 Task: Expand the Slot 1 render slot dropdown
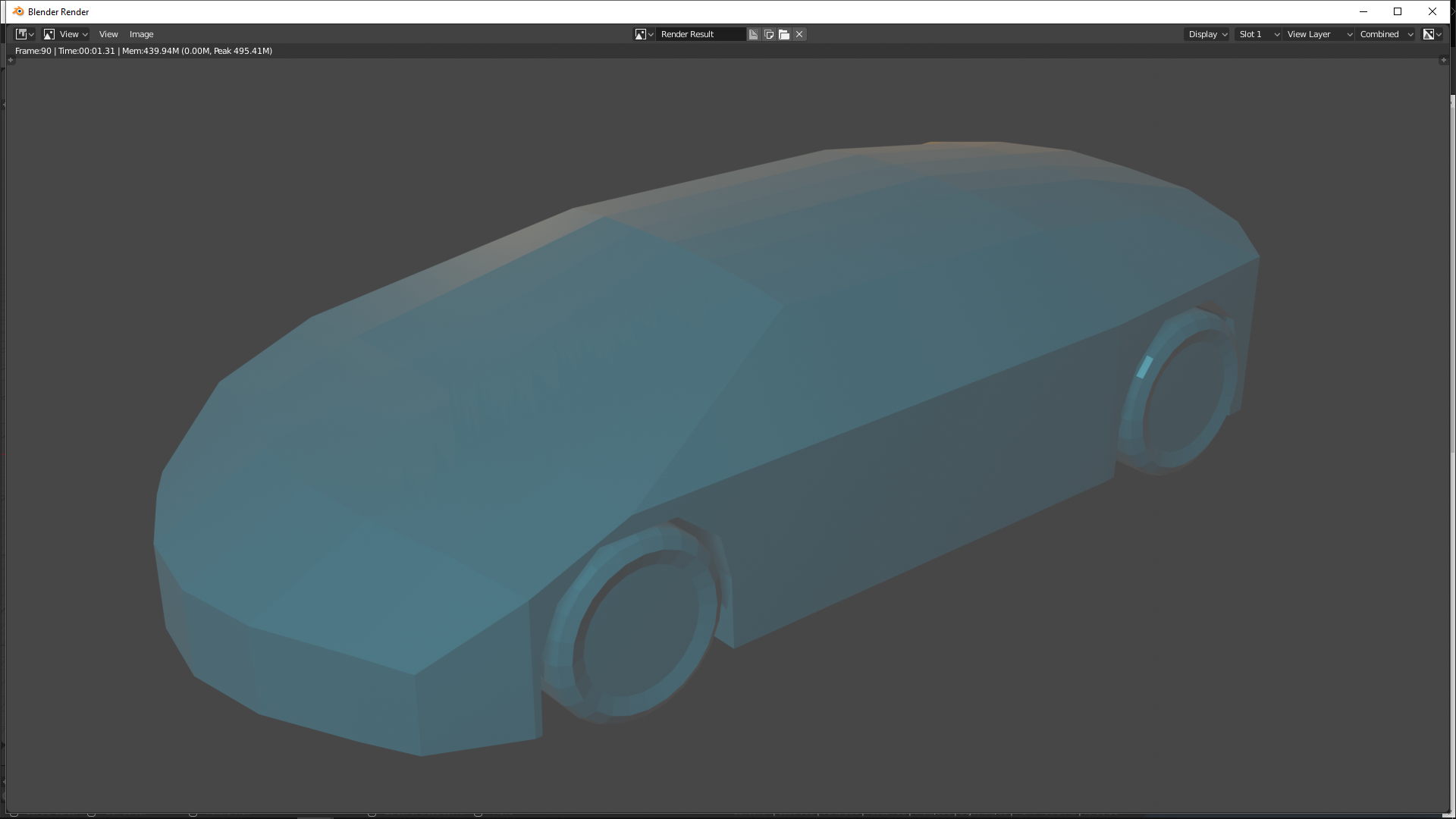point(1258,34)
